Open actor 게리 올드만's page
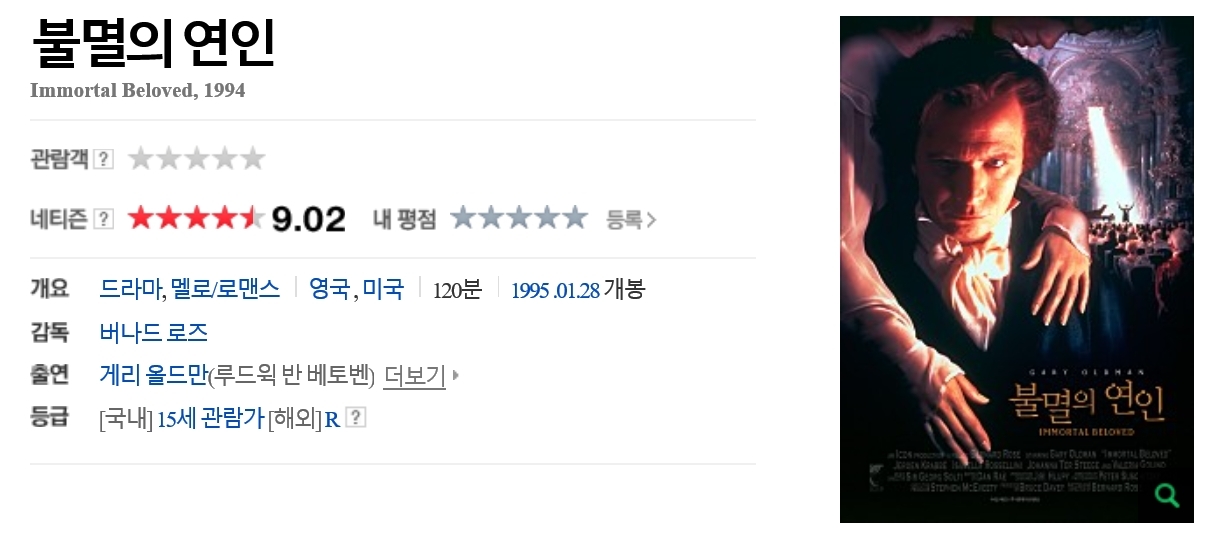The height and width of the screenshot is (542, 1218). (153, 376)
